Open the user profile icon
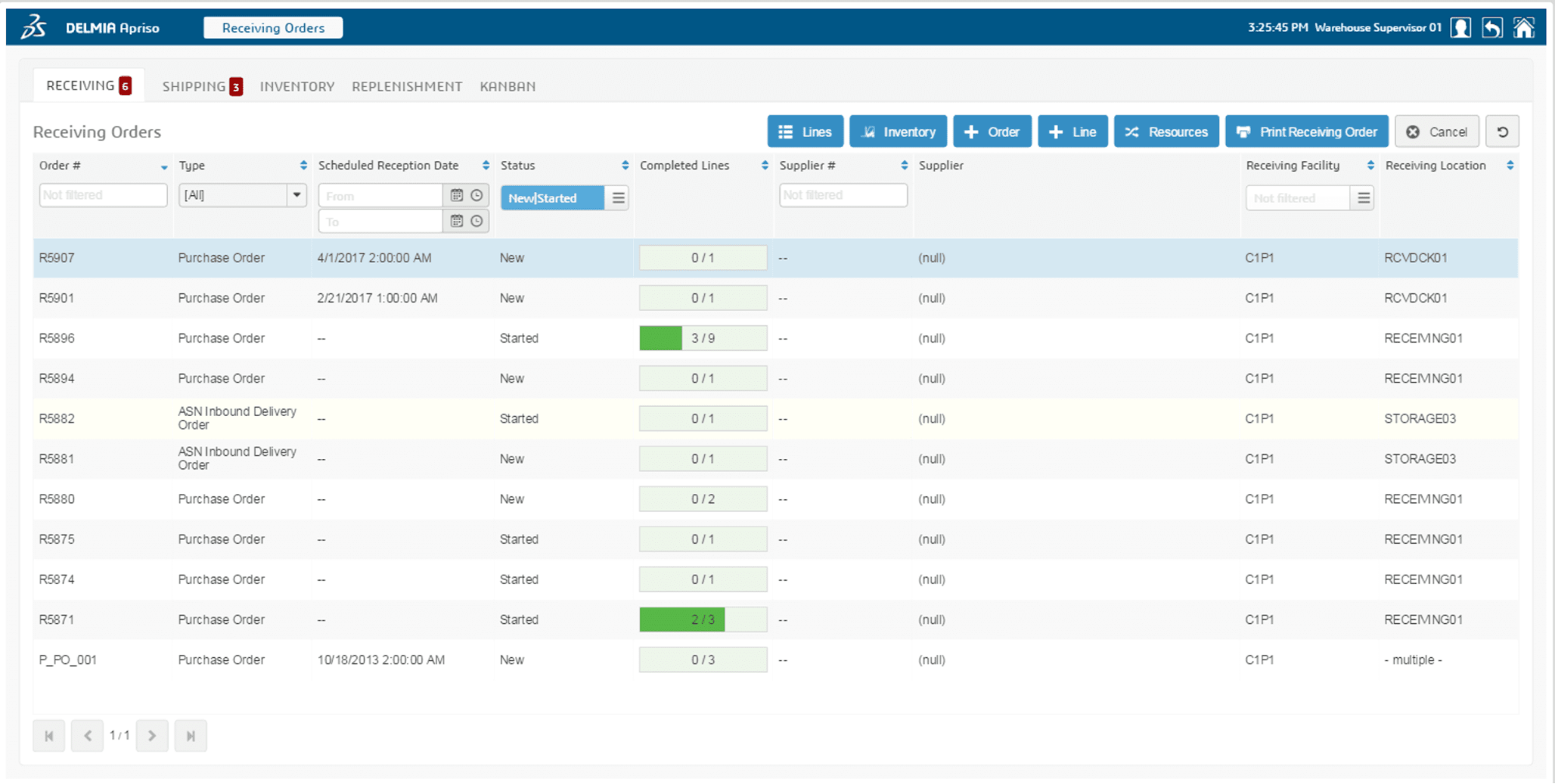This screenshot has height=784, width=1555. pos(1461,28)
